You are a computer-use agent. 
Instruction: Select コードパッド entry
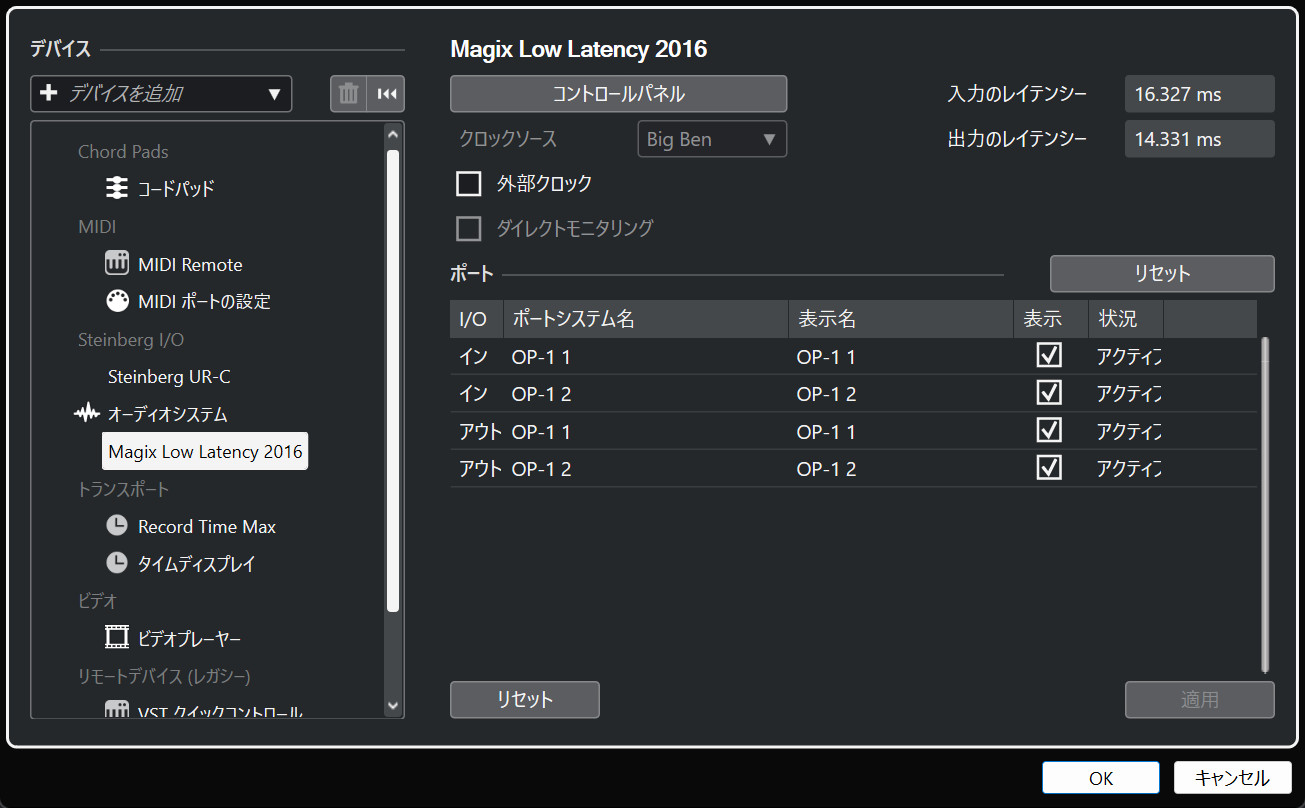pyautogui.click(x=176, y=188)
